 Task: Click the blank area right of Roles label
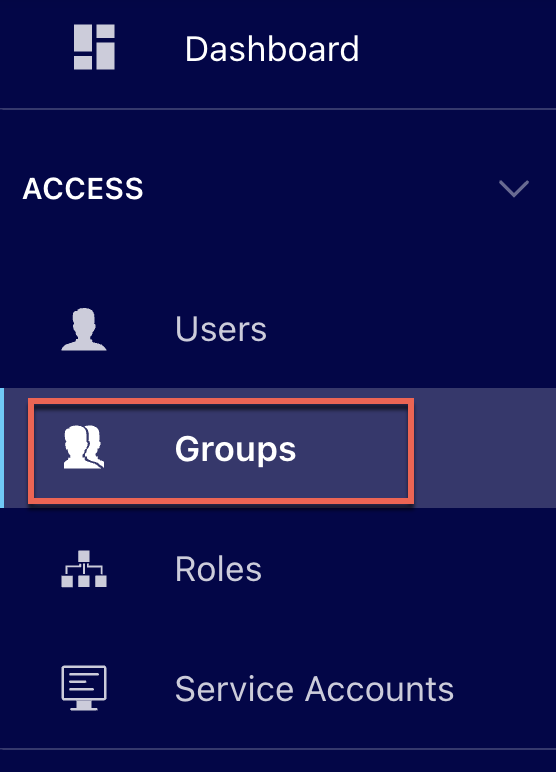pos(409,569)
